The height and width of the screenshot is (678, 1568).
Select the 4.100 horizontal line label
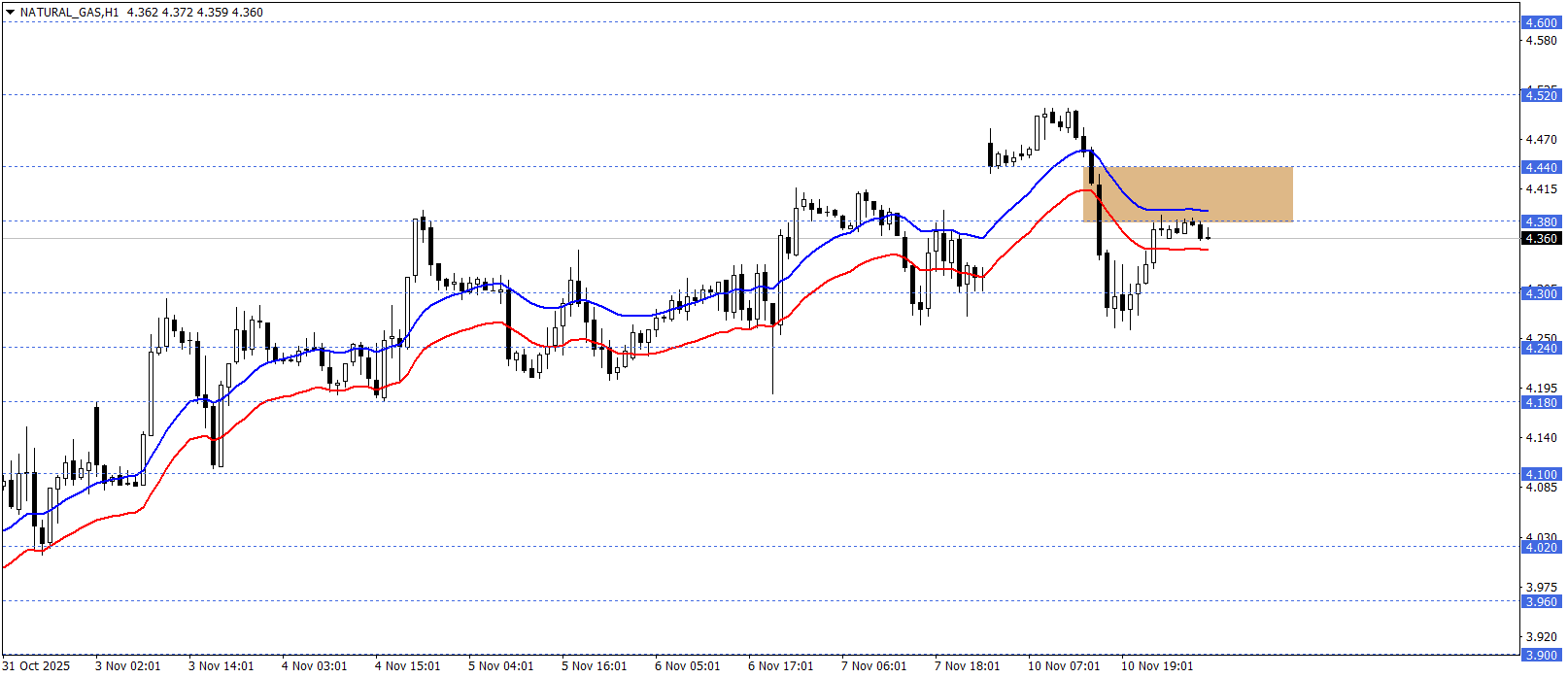[1541, 474]
